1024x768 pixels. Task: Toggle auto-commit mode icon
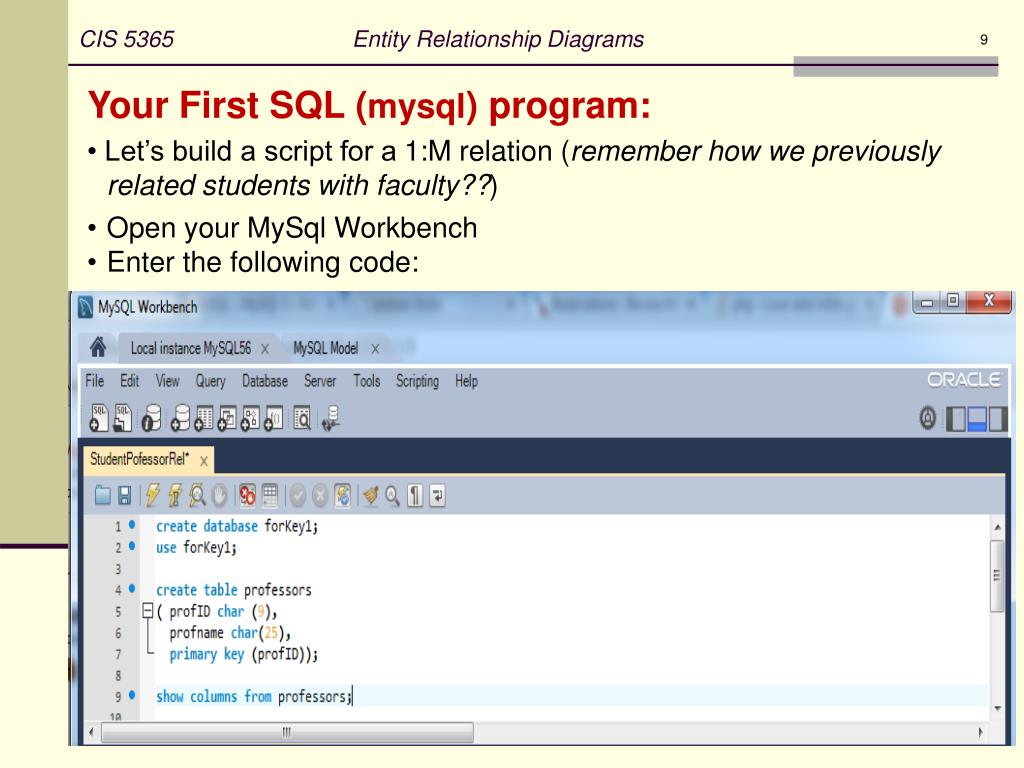coord(343,496)
